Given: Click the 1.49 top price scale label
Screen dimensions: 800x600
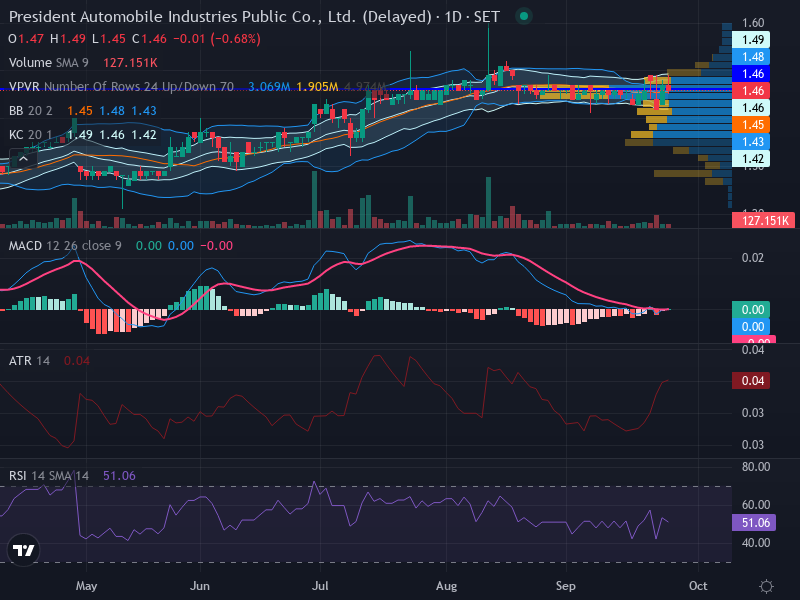Looking at the screenshot, I should point(751,40).
